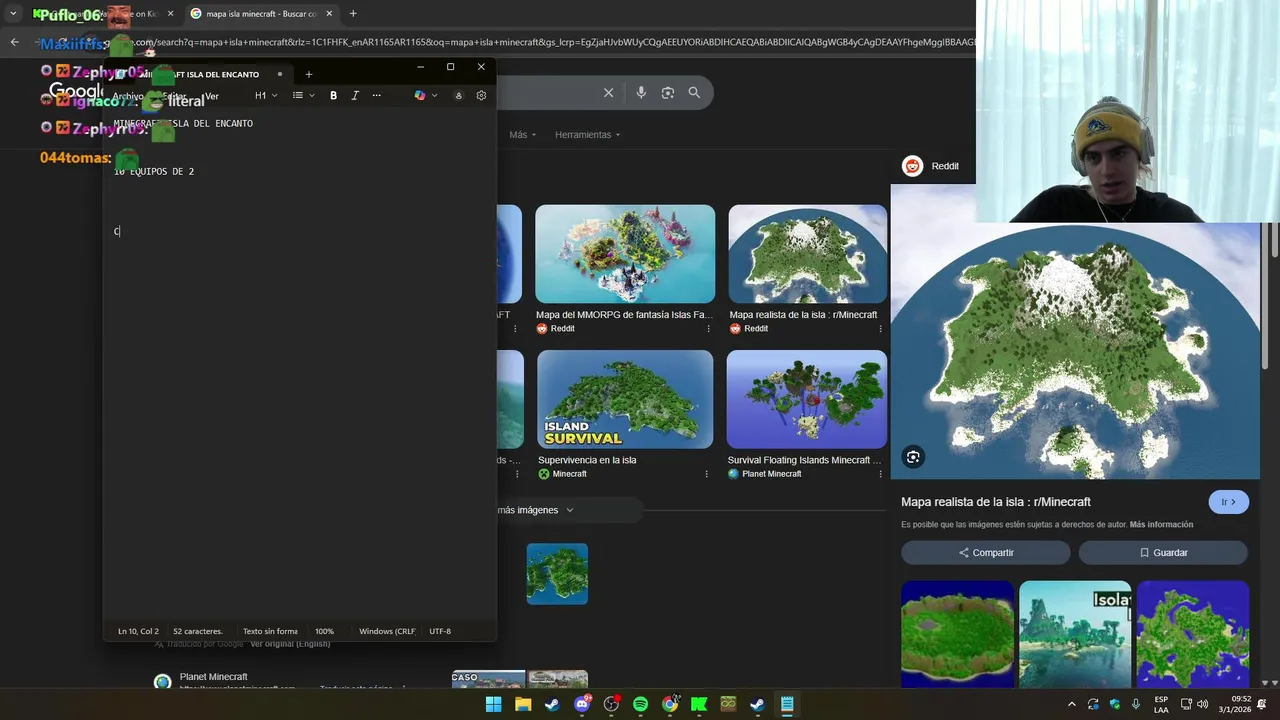Open the notification bell in tray
Viewport: 1280px width, 720px height.
click(x=1262, y=704)
